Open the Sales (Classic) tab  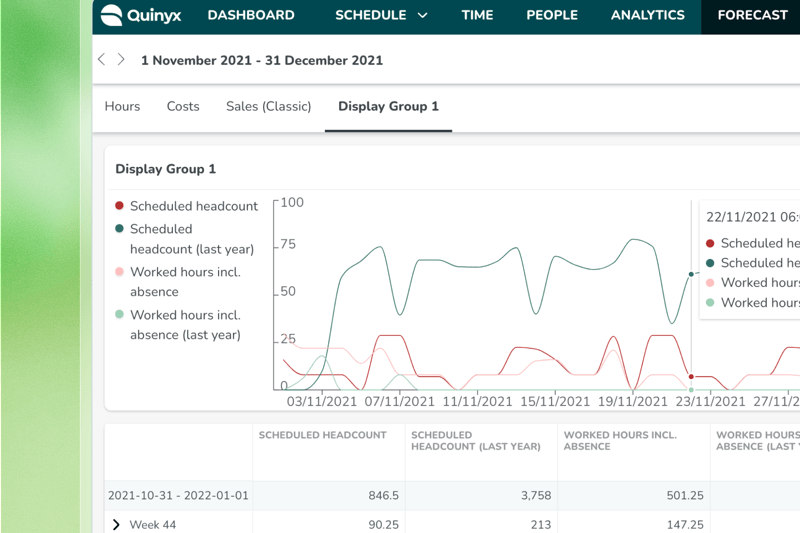click(x=268, y=106)
